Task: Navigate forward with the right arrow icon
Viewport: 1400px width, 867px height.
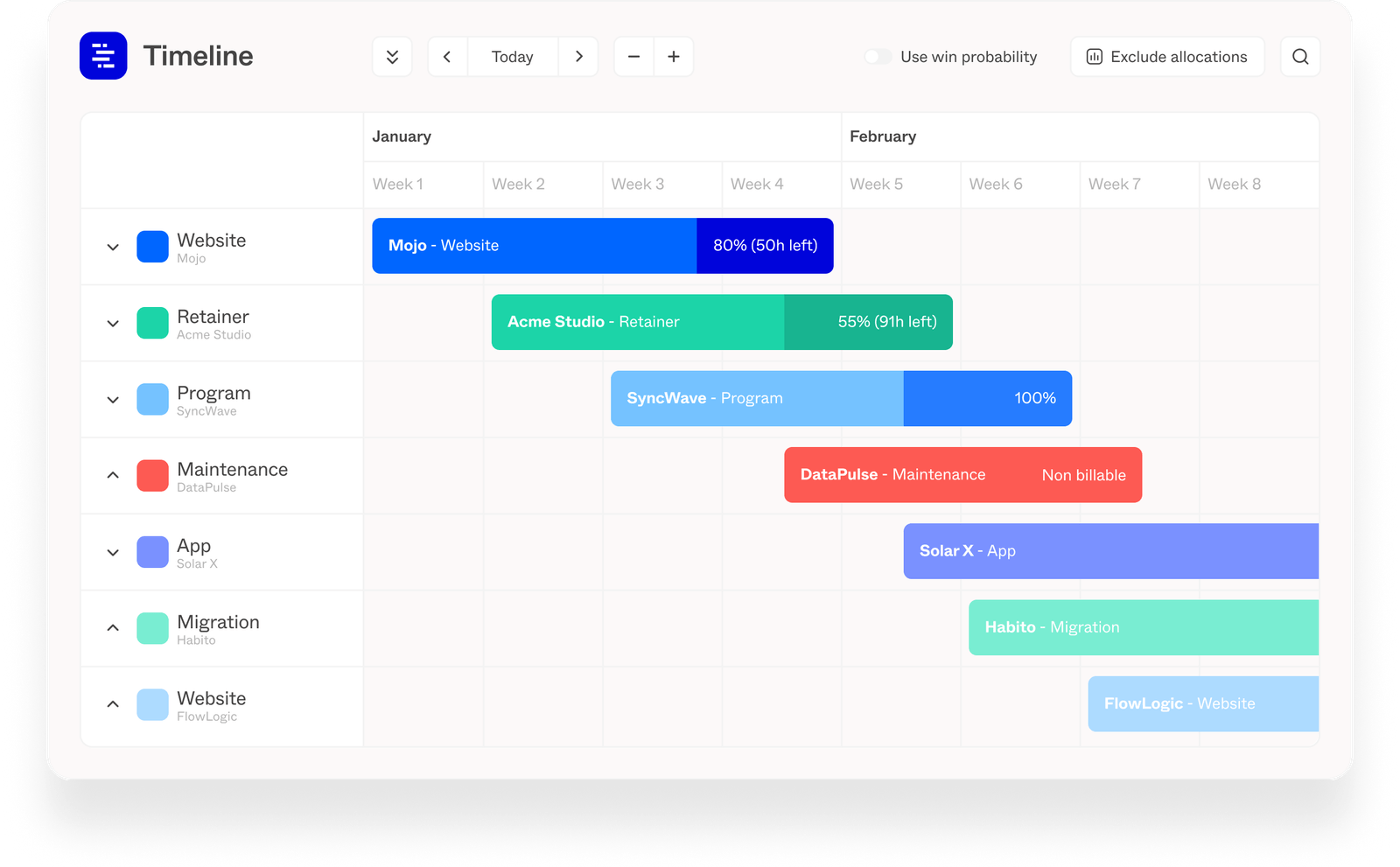Action: pos(579,56)
